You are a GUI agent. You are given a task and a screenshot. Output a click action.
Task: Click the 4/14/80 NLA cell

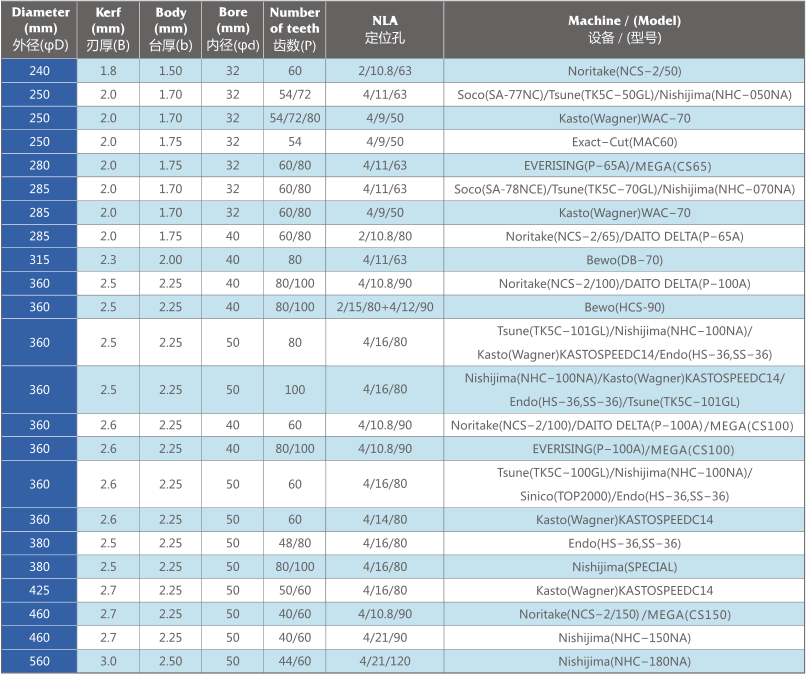[x=385, y=520]
